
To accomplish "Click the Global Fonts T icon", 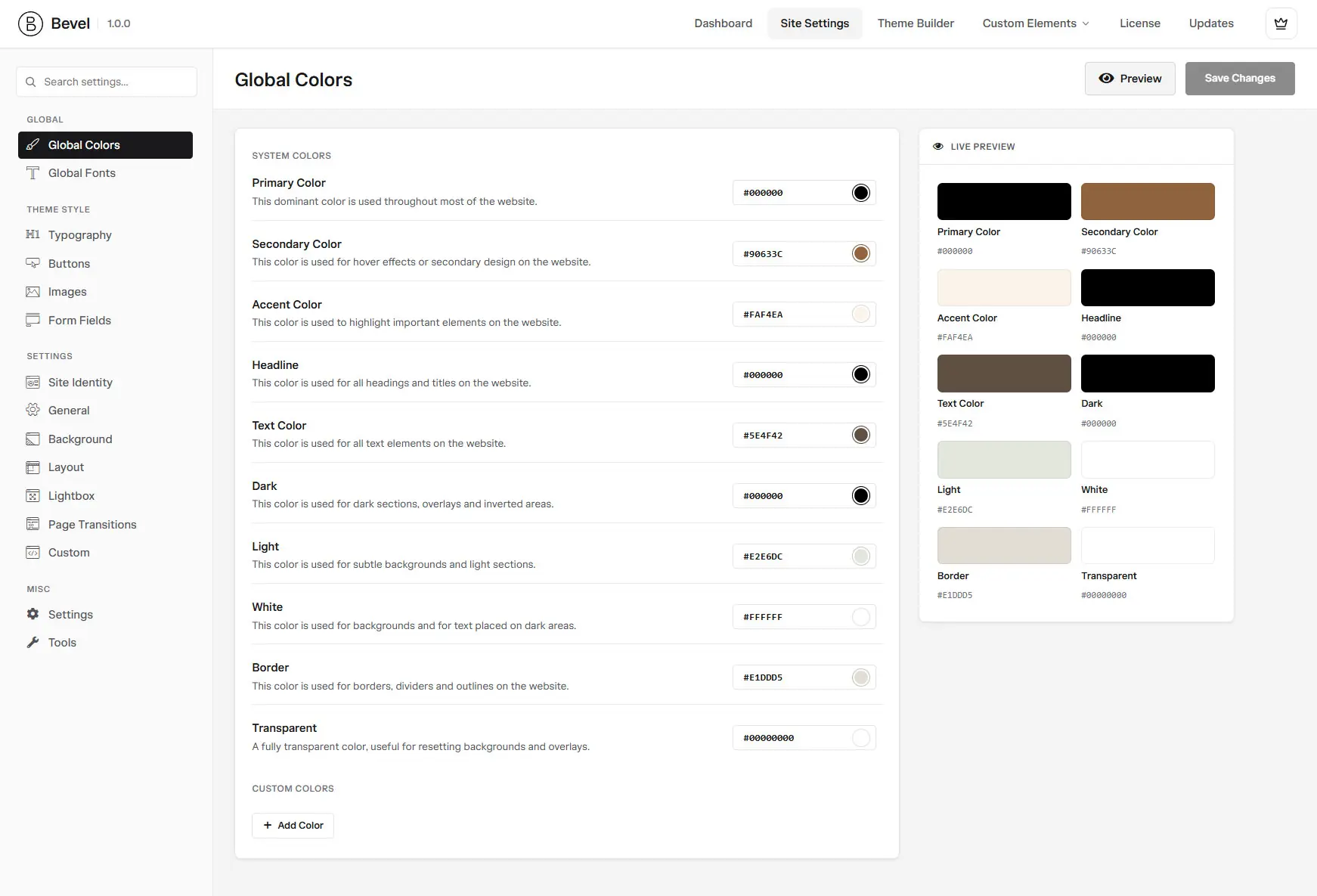I will tap(33, 173).
